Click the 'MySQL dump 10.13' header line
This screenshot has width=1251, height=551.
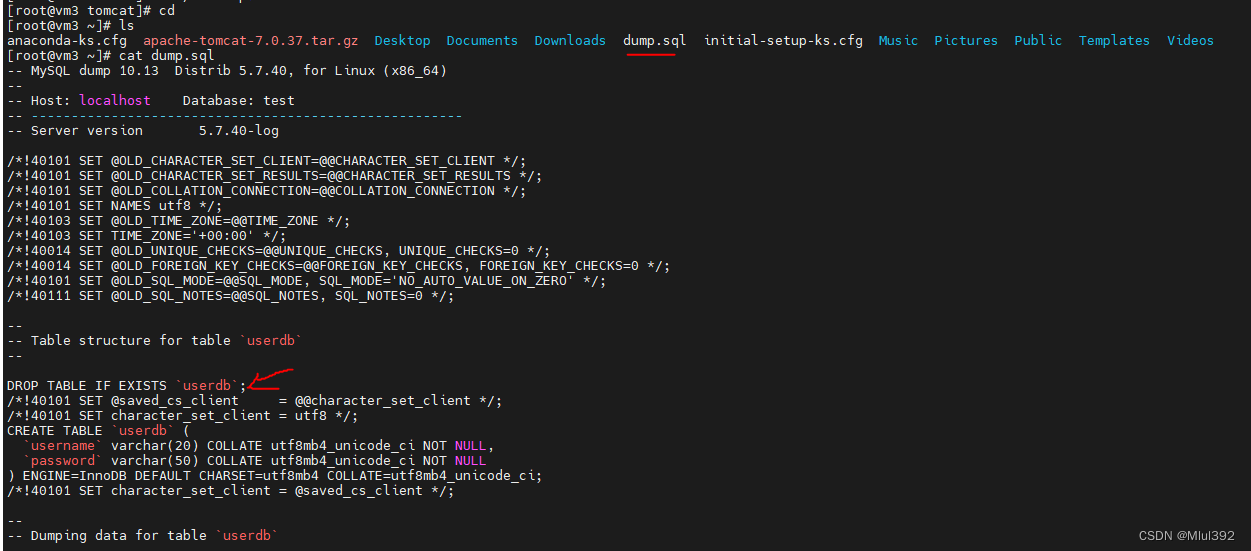(227, 70)
